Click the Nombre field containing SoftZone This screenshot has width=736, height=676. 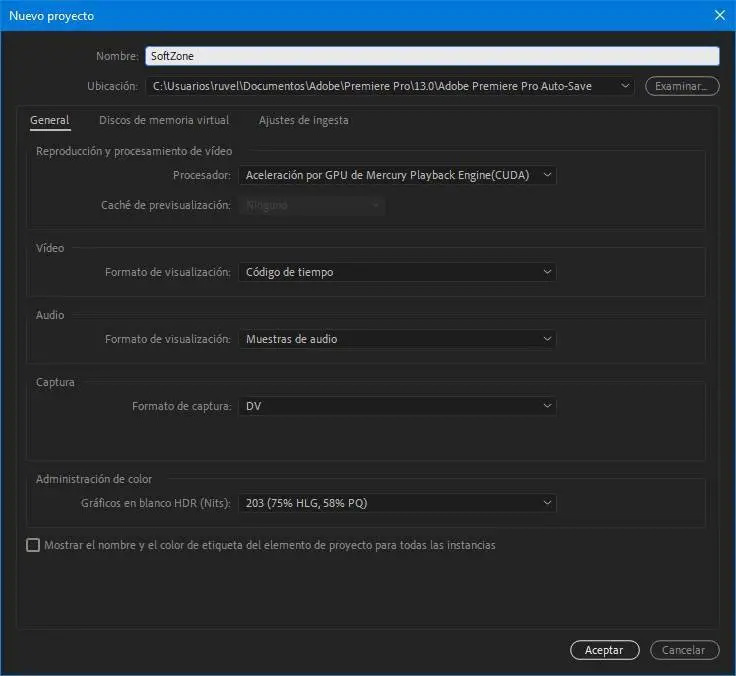pos(432,56)
